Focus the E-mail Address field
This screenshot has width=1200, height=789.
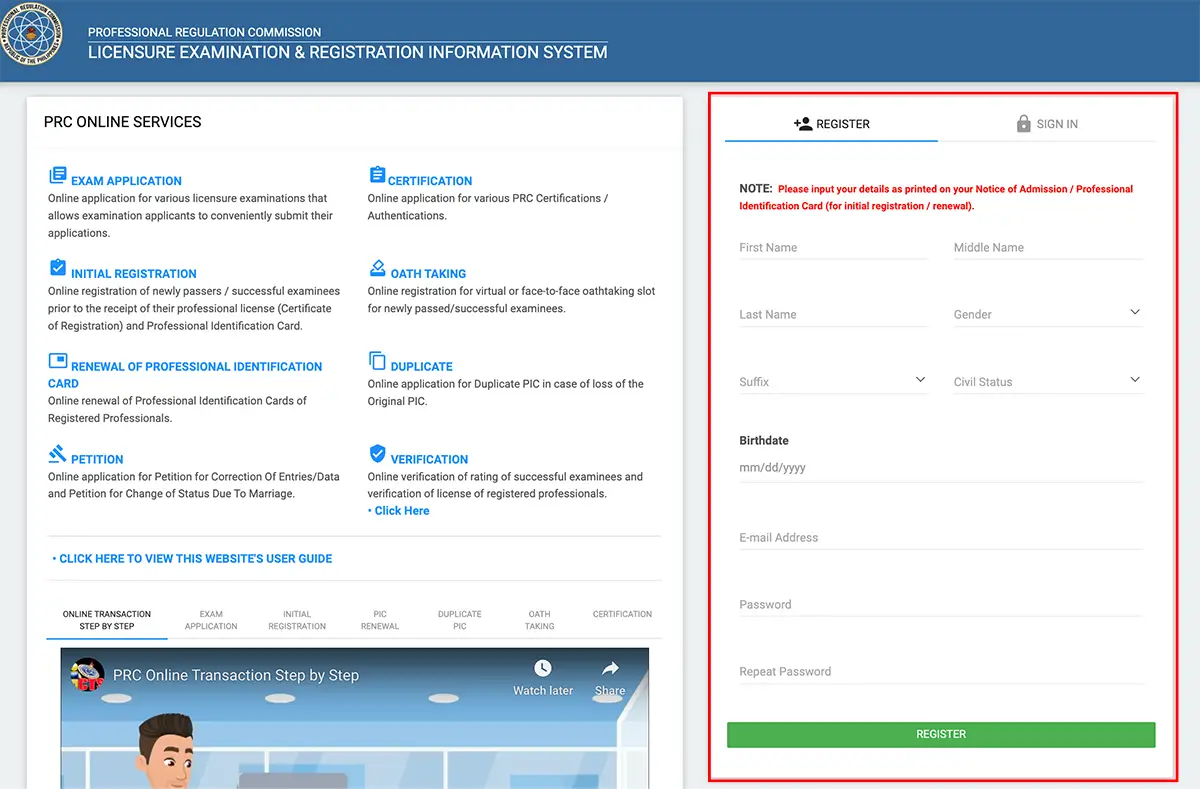940,538
